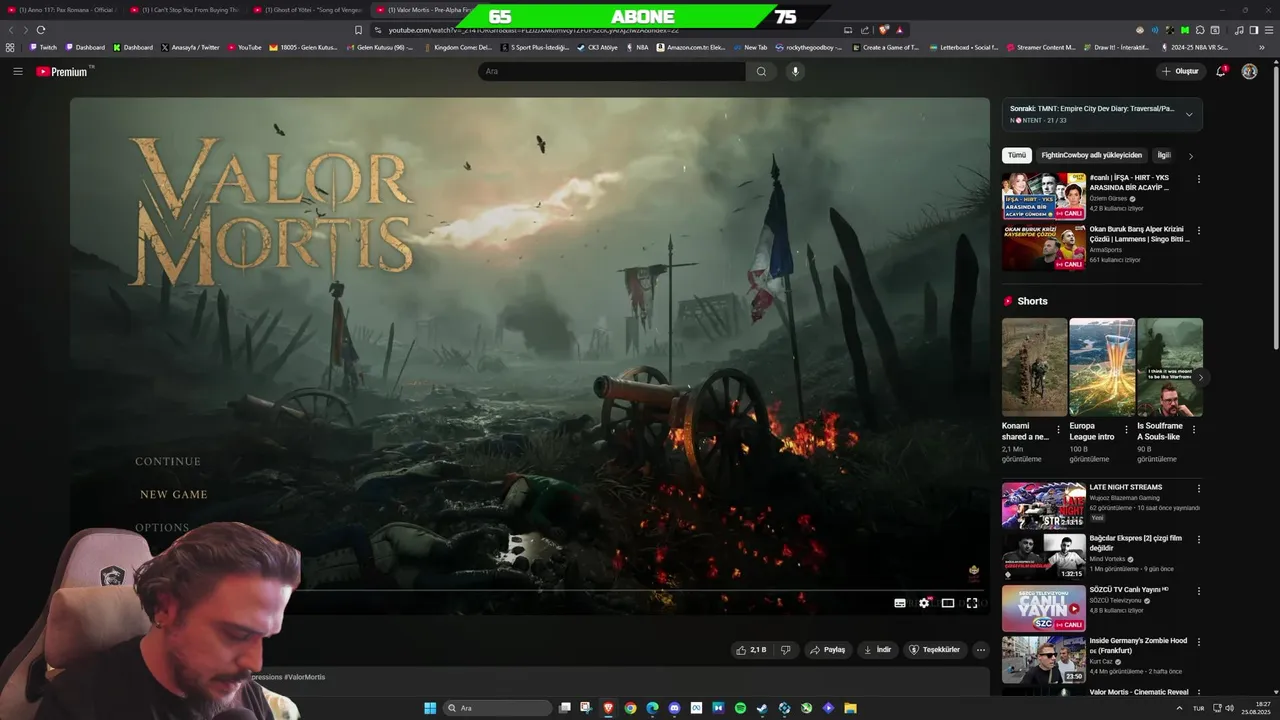Play the Europa League intro short thumbnail
Viewport: 1280px width, 720px height.
pyautogui.click(x=1102, y=367)
